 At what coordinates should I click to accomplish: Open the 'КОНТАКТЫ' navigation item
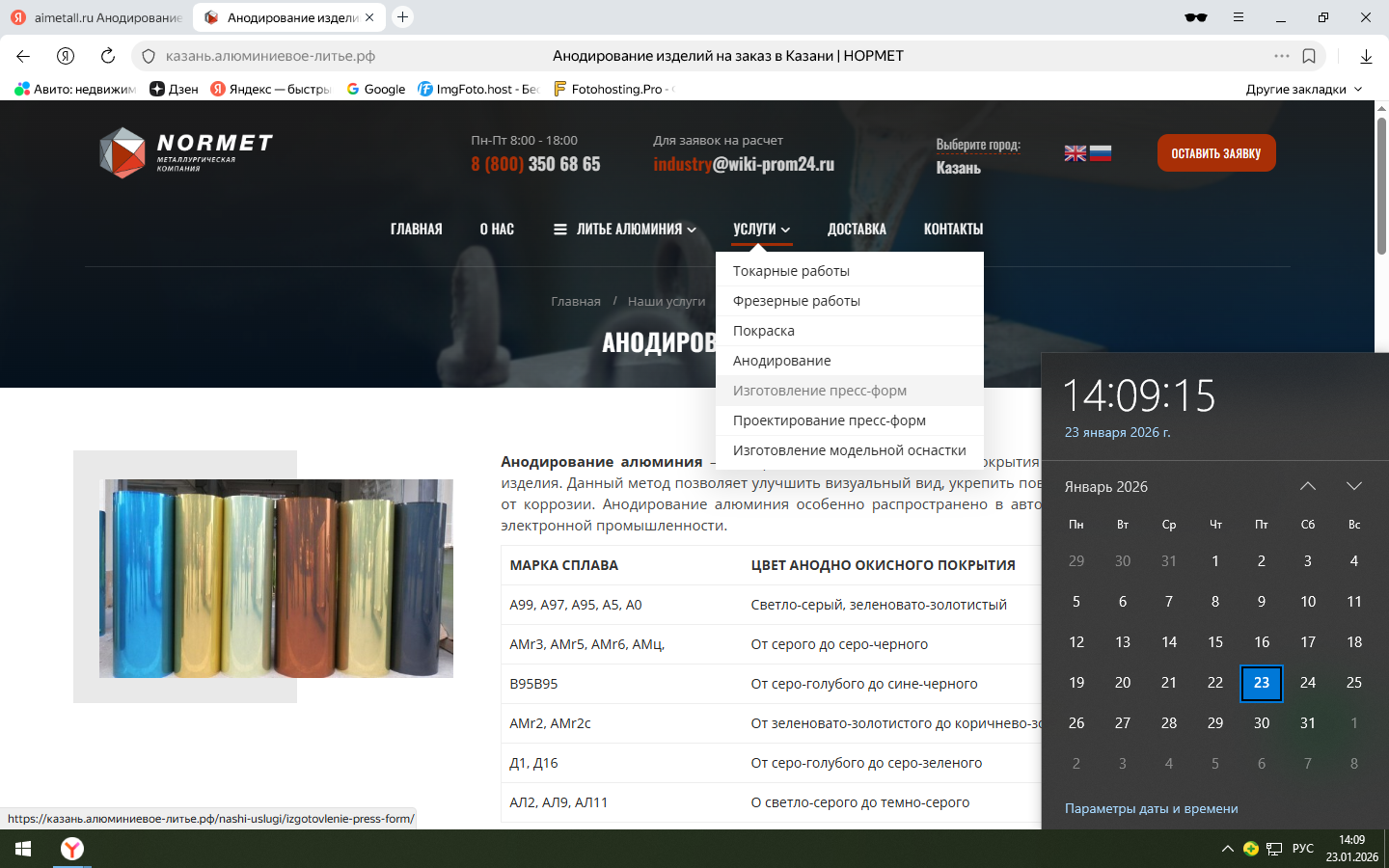[x=954, y=230]
